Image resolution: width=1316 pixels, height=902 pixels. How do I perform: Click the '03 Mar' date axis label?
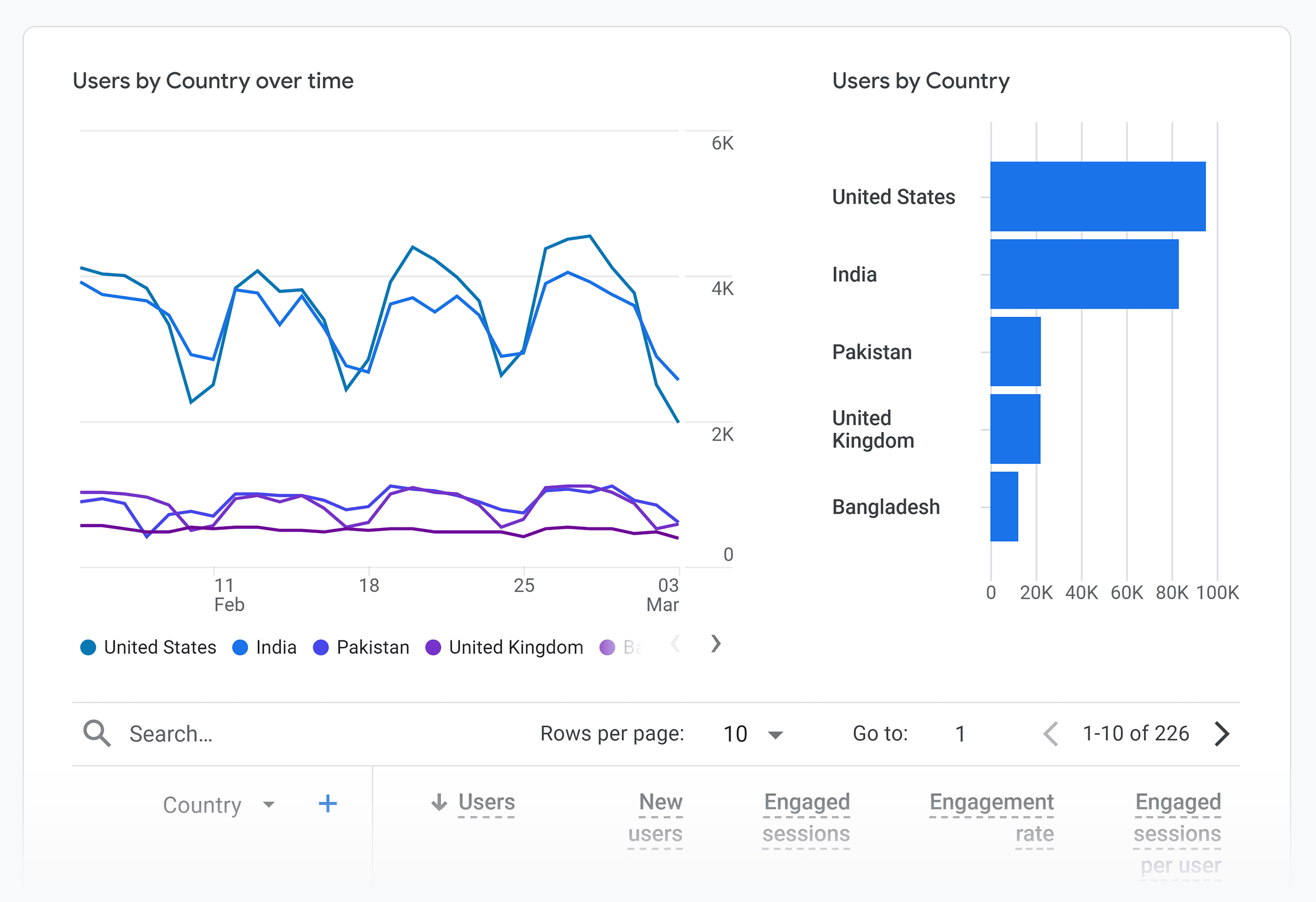663,595
